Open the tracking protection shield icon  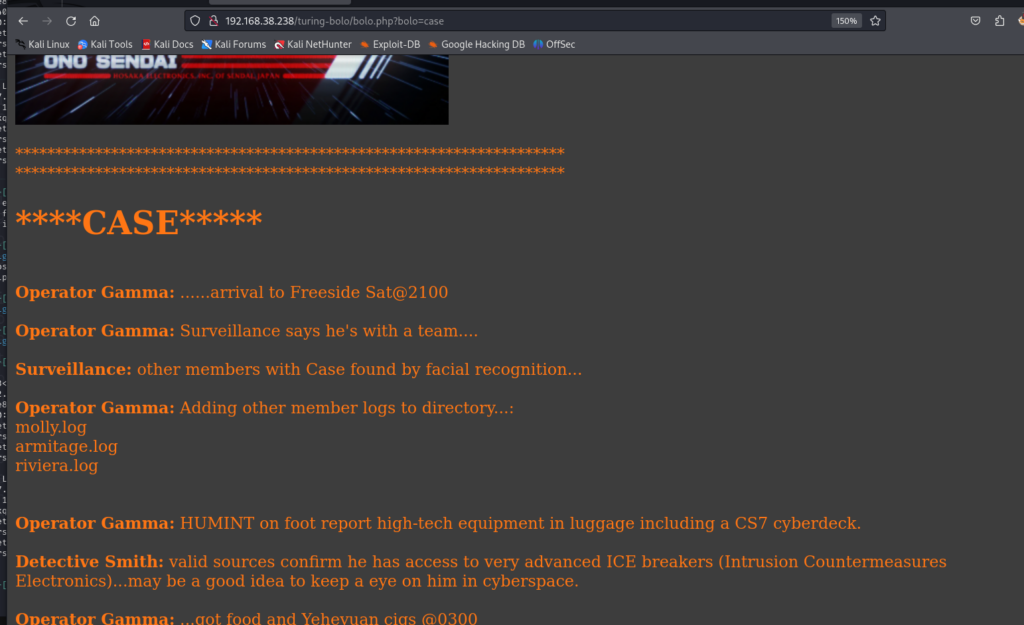195,21
